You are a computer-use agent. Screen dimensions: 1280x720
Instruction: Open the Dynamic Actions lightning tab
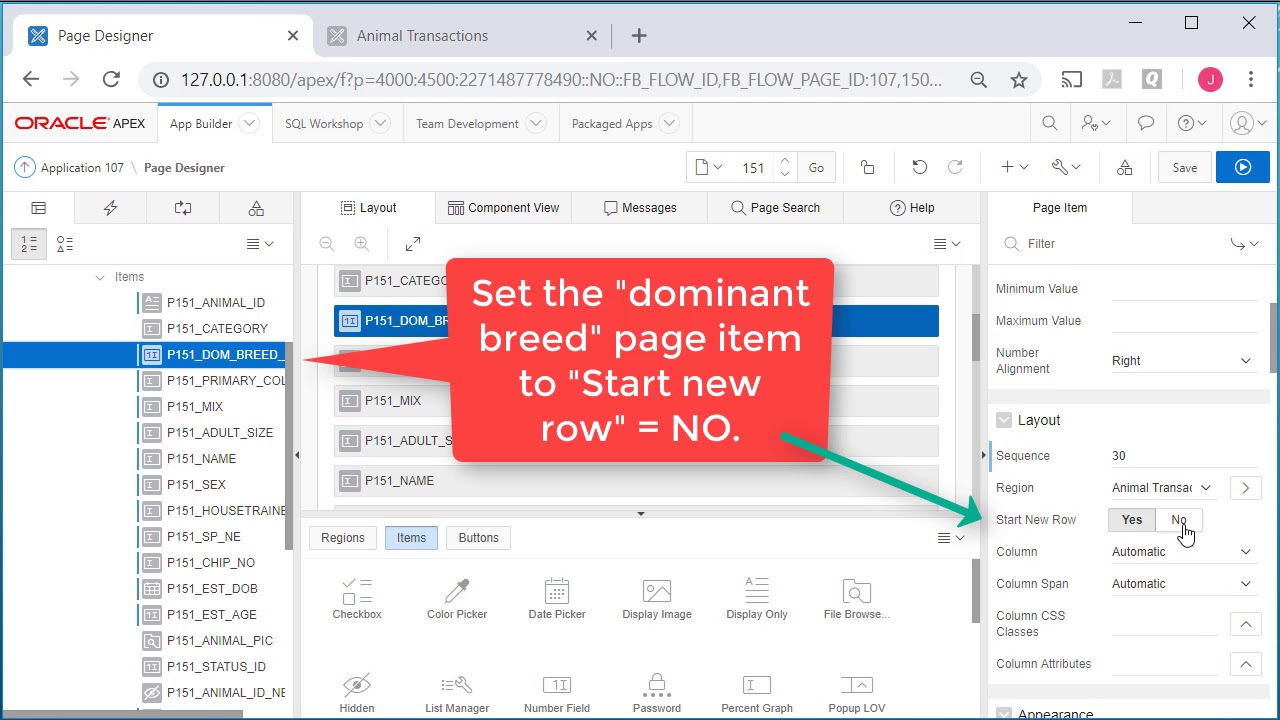click(x=111, y=208)
